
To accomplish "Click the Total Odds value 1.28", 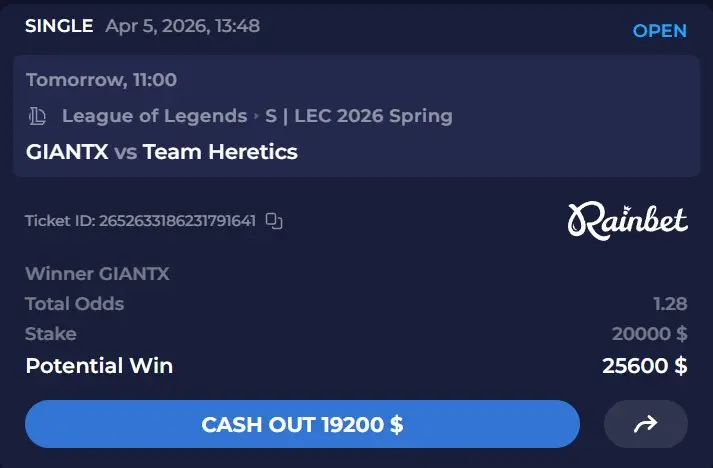I will [x=670, y=304].
